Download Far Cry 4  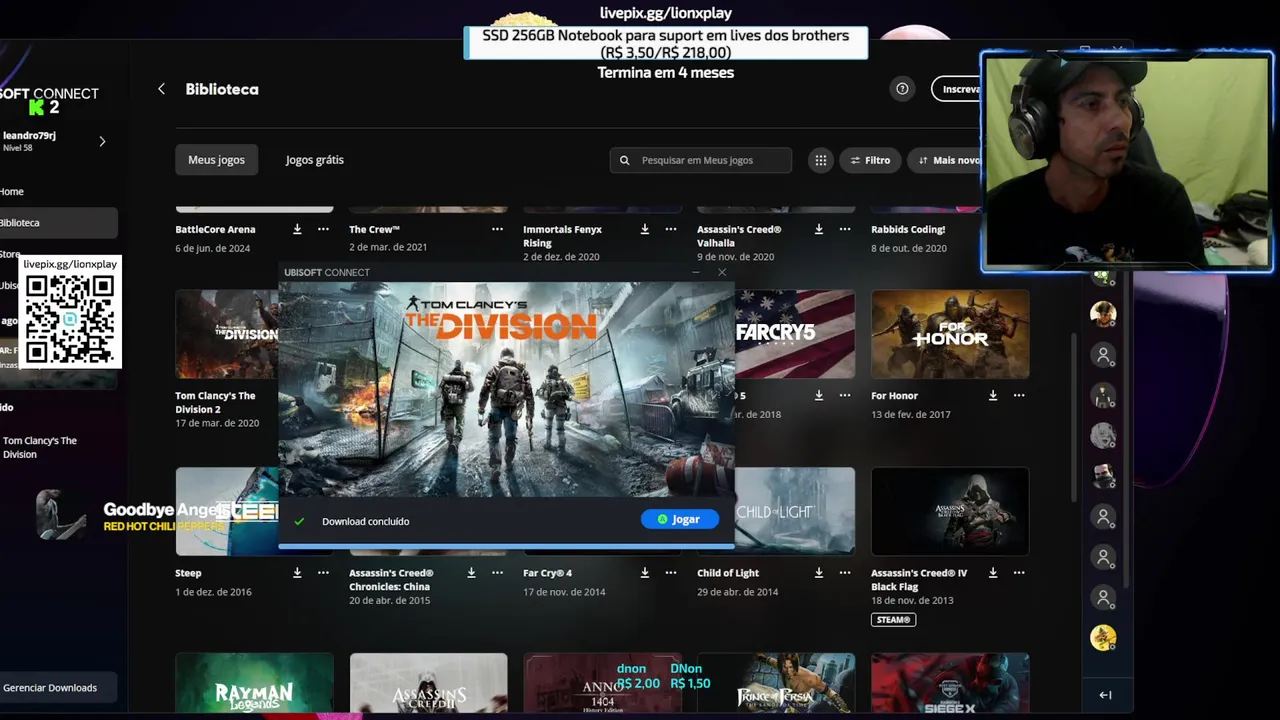[x=645, y=573]
